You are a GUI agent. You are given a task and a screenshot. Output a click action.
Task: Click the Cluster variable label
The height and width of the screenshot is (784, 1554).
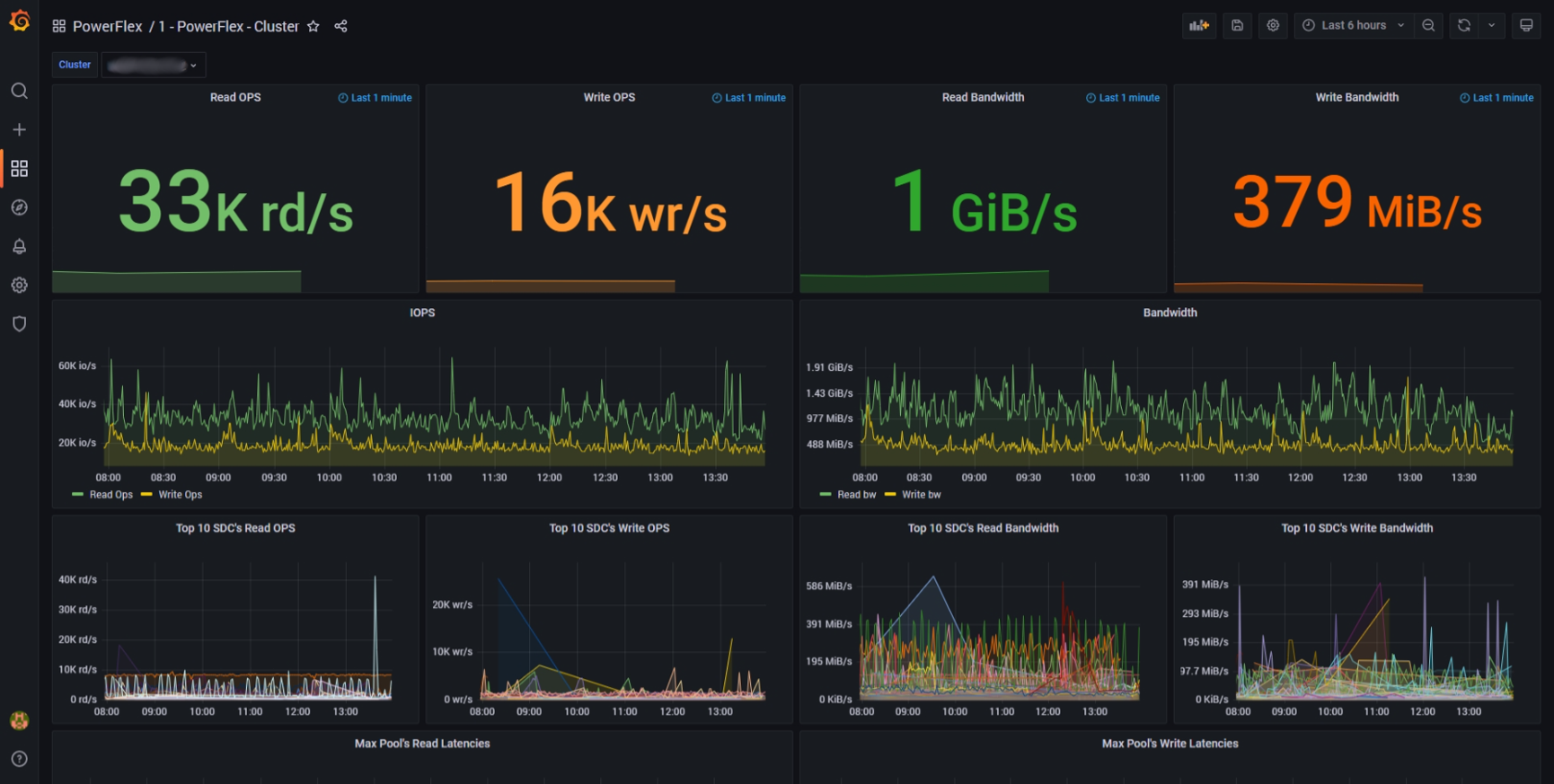[x=75, y=65]
